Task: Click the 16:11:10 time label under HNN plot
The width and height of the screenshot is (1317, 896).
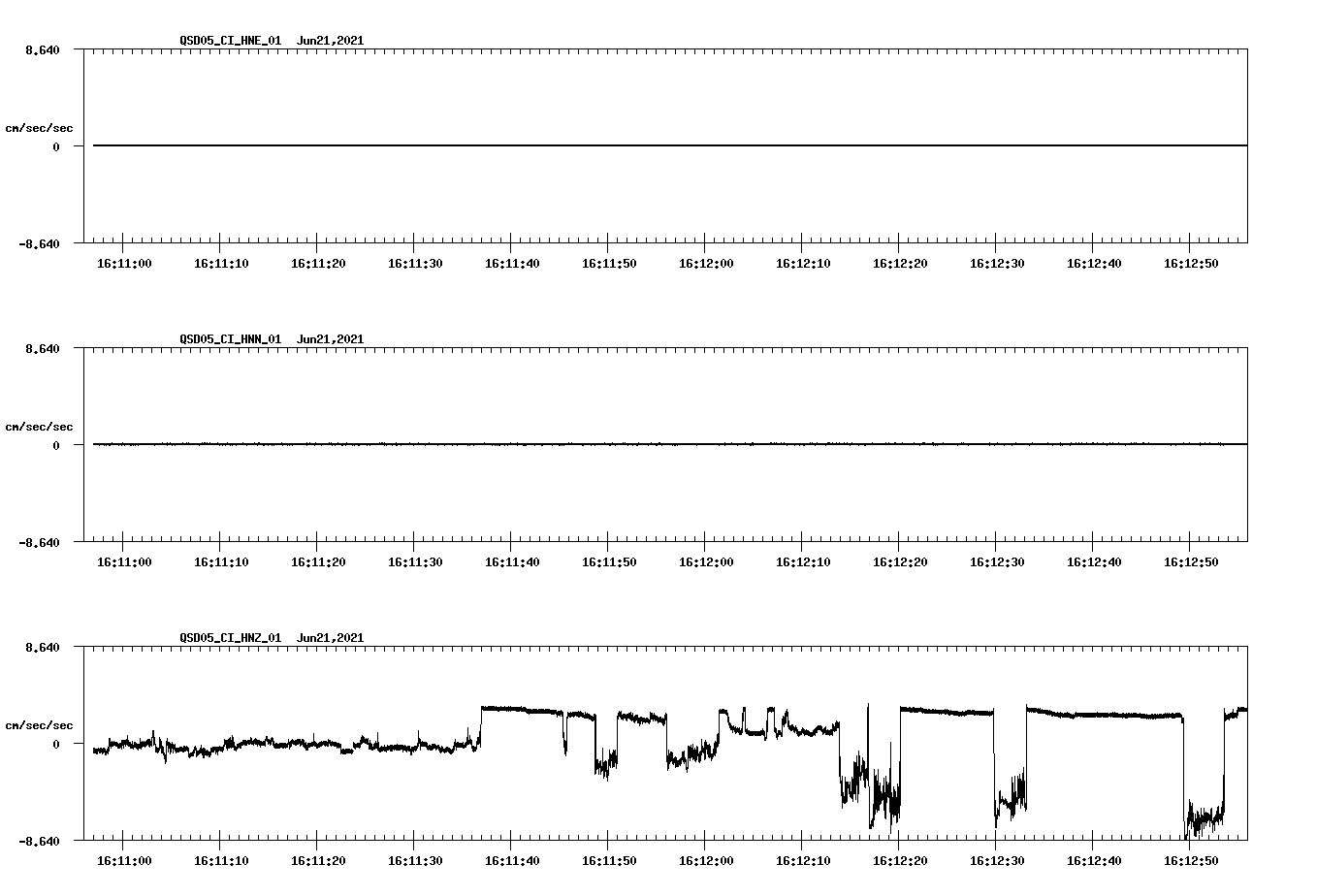Action: pos(221,562)
